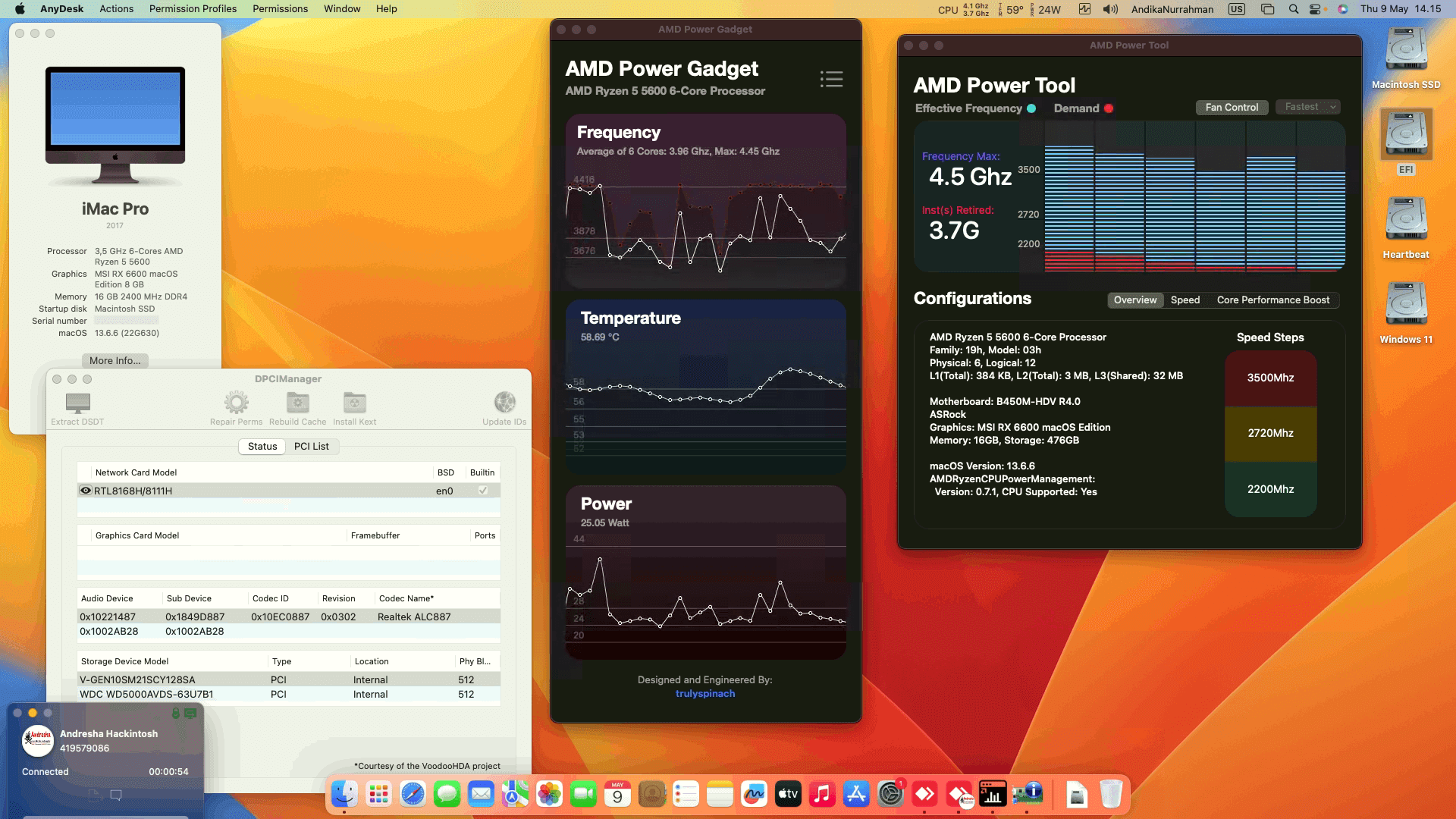
Task: Click the Update IDs globe icon
Action: pos(504,403)
